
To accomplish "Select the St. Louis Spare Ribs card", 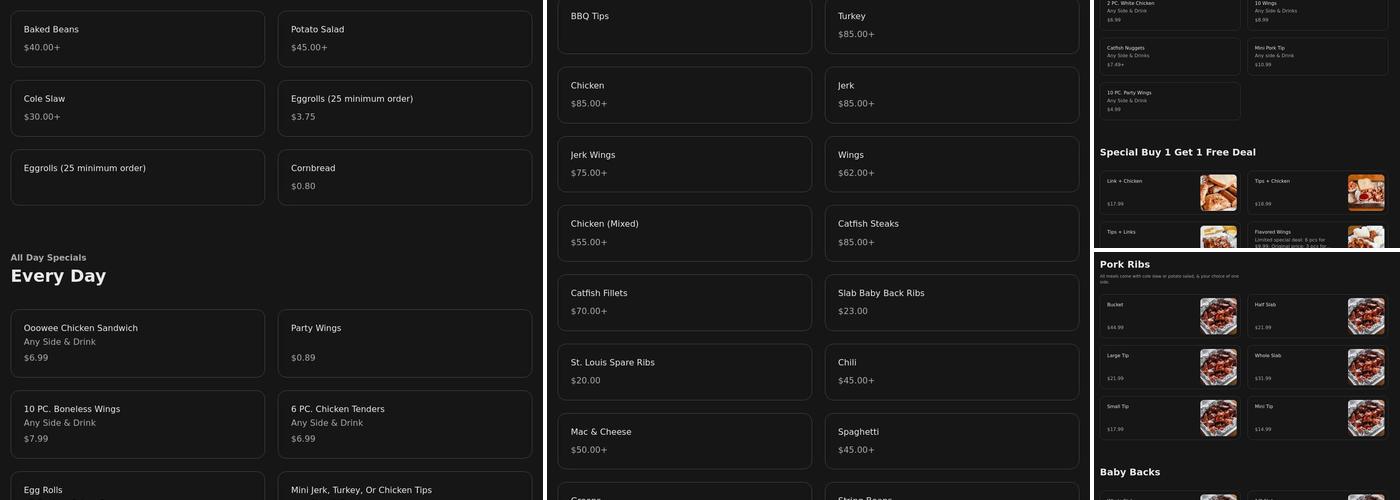I will click(x=685, y=371).
